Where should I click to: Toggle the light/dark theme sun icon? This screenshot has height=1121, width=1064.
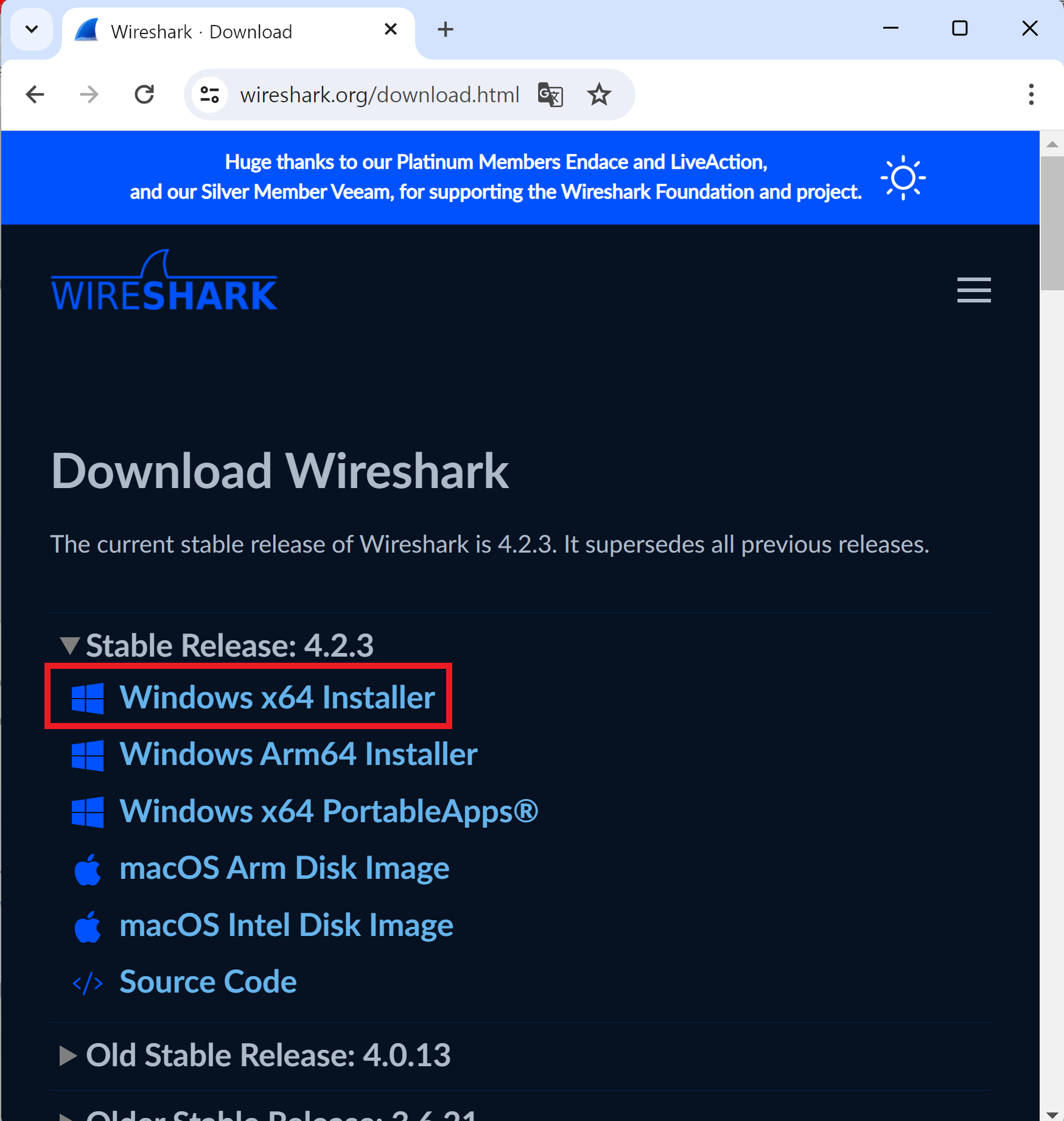click(903, 178)
